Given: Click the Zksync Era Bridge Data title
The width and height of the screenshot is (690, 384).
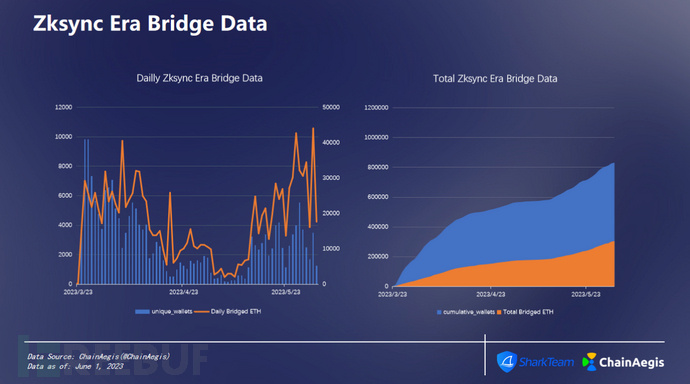Looking at the screenshot, I should click(150, 23).
